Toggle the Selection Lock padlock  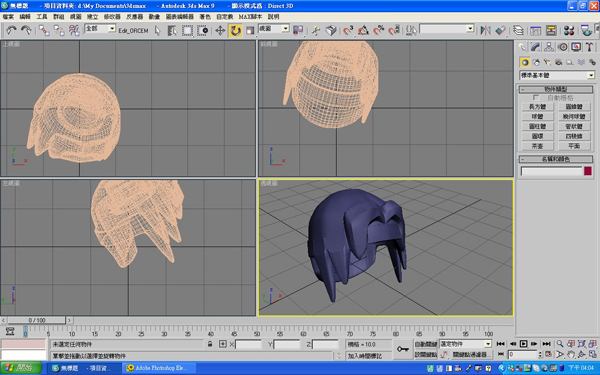[210, 344]
